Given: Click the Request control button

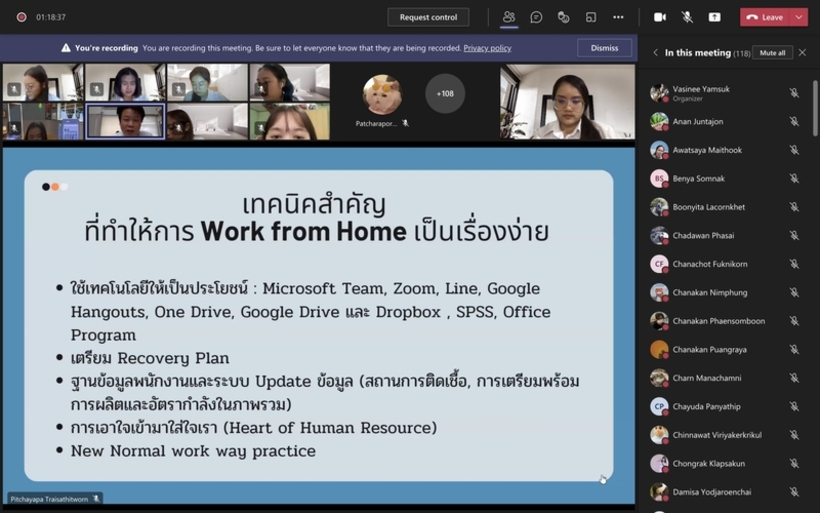Looking at the screenshot, I should point(428,17).
